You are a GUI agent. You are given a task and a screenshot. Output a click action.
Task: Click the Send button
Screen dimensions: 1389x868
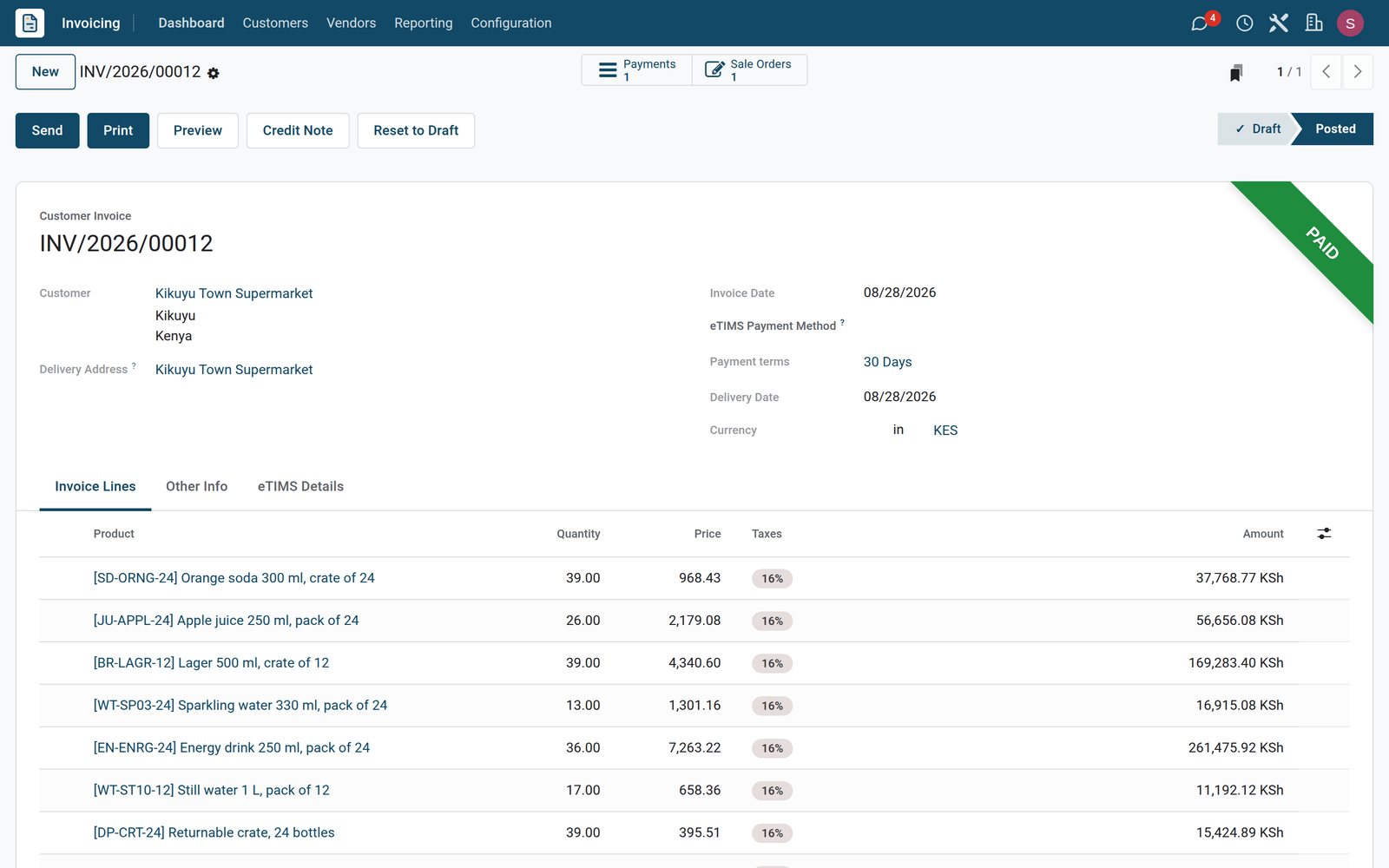47,130
